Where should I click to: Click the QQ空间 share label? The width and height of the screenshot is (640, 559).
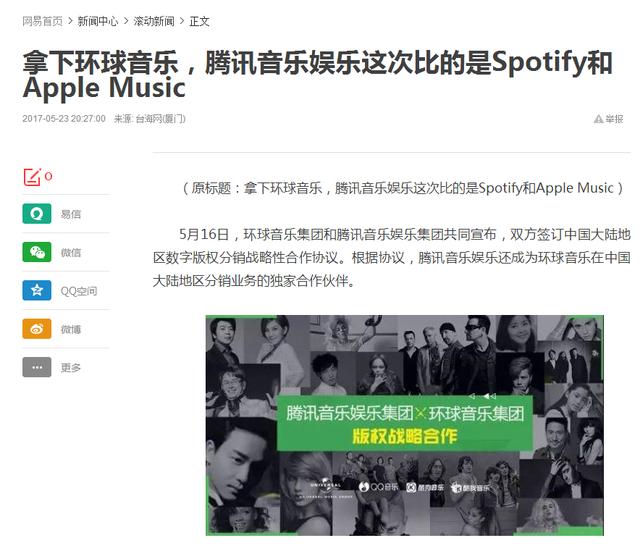click(x=79, y=291)
